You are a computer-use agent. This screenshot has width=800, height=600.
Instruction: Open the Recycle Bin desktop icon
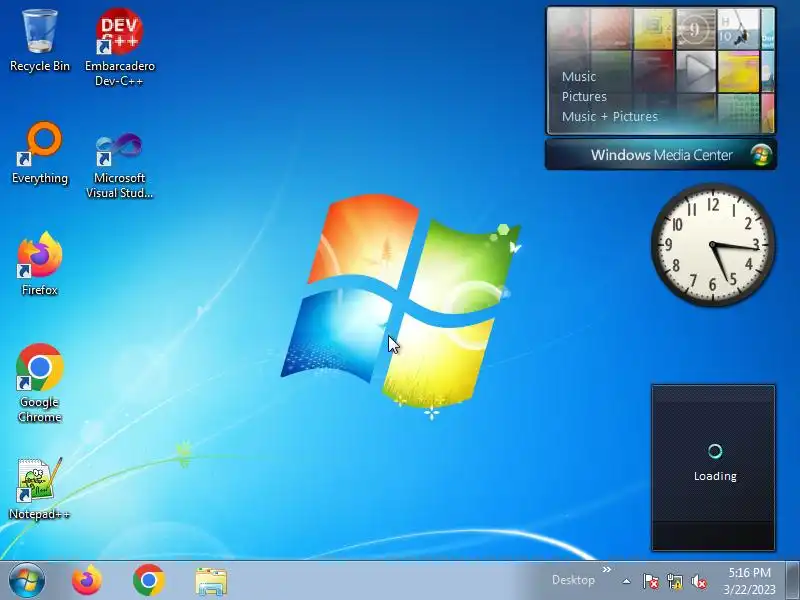tap(40, 41)
